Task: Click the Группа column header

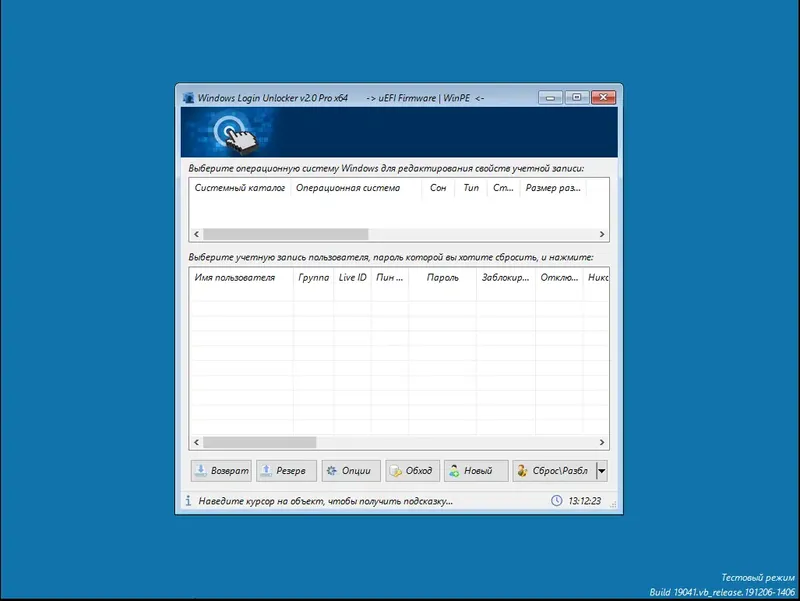Action: (x=313, y=278)
